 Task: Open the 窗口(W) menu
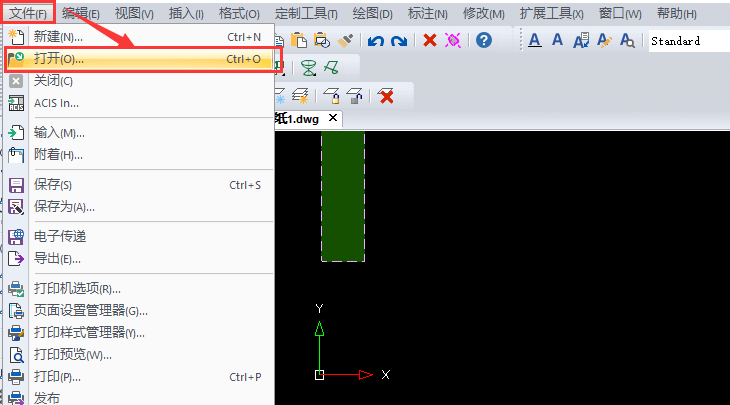point(620,14)
